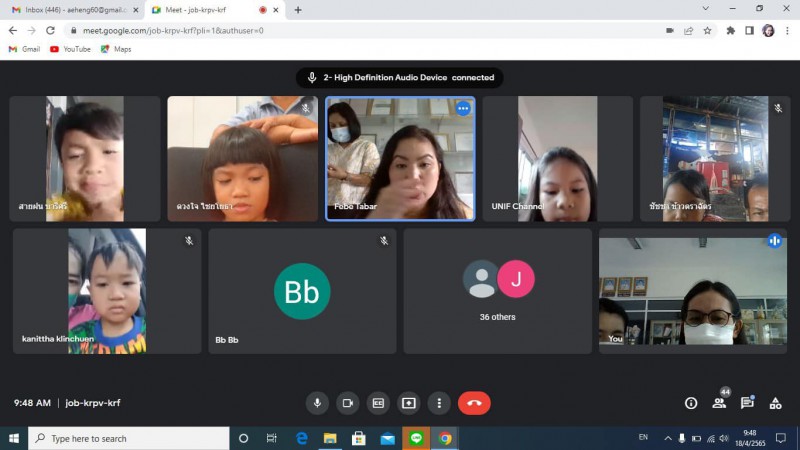This screenshot has width=800, height=450.
Task: Open the chat with everyone panel
Action: pyautogui.click(x=747, y=403)
